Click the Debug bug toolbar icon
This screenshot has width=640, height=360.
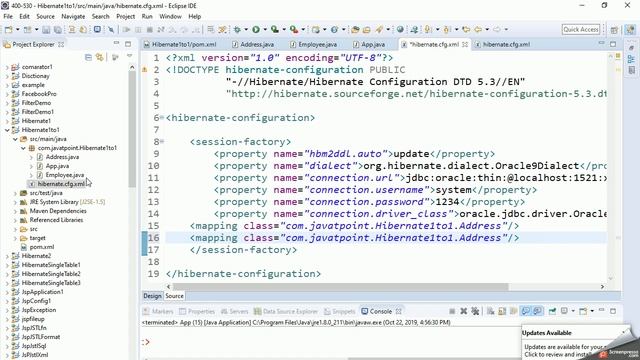(237, 29)
